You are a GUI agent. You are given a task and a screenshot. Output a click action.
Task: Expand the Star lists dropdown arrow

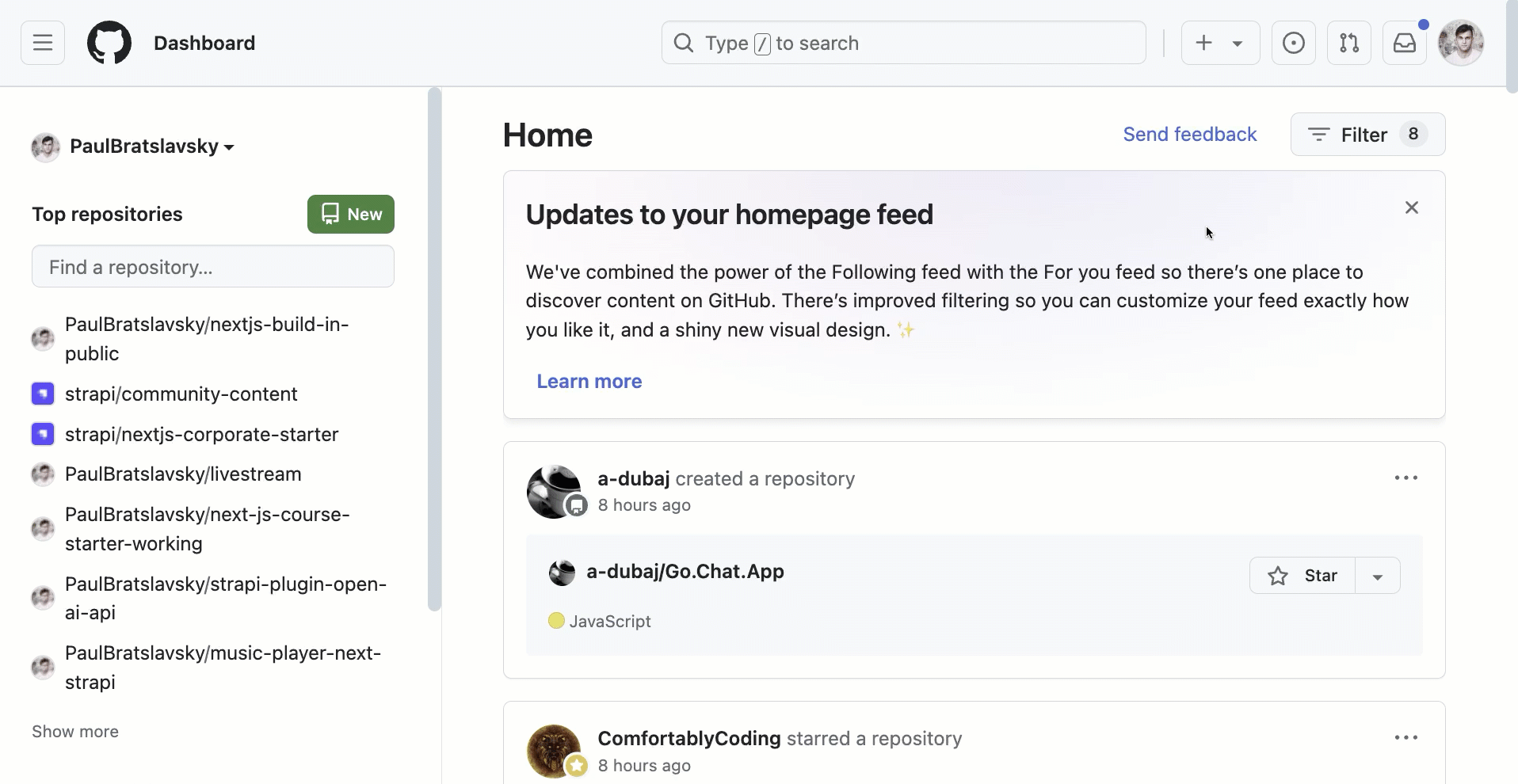coord(1378,576)
